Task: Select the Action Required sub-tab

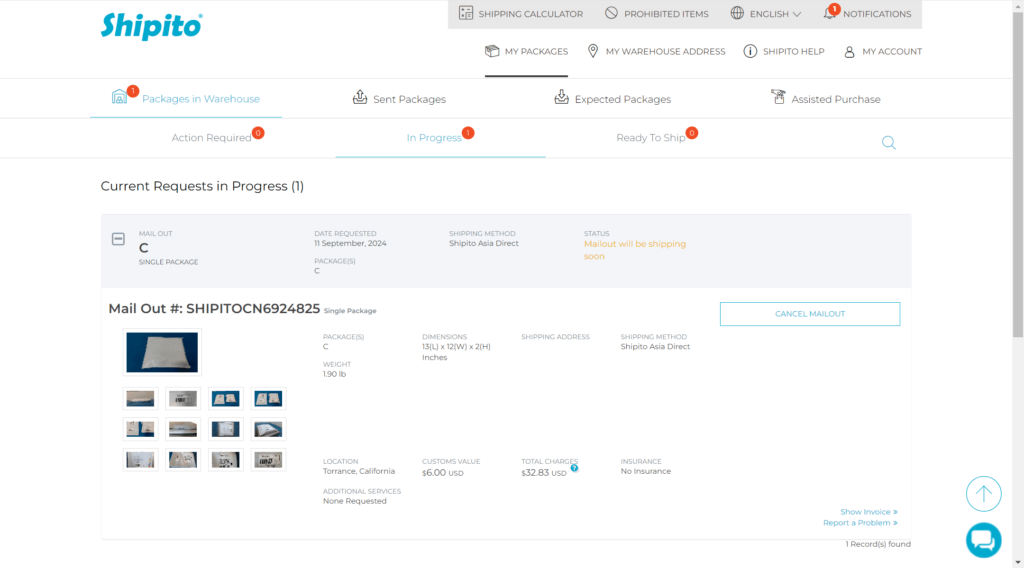Action: point(212,138)
